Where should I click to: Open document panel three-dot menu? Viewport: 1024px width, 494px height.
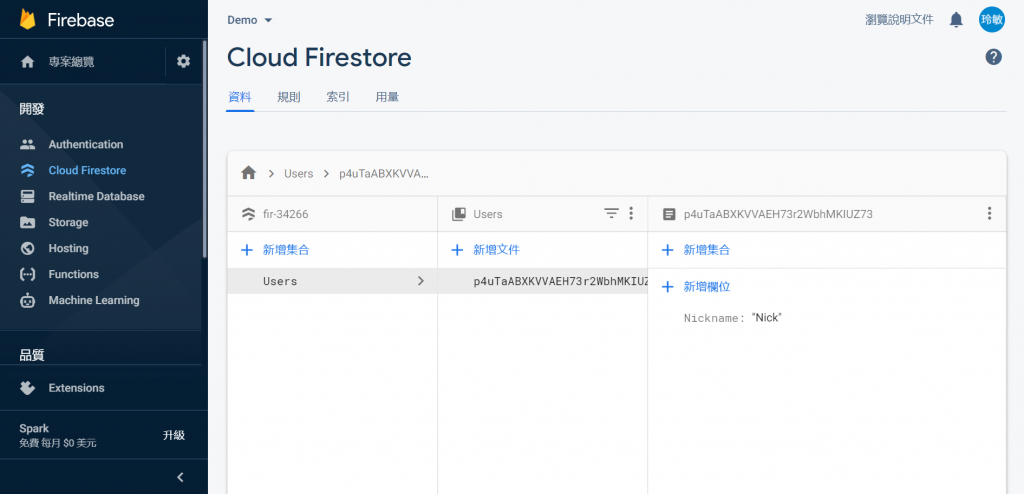989,213
